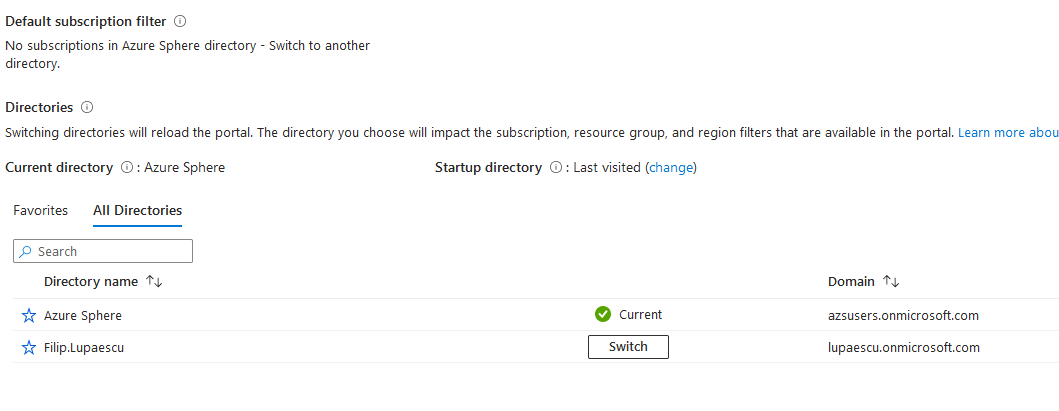1059x411 pixels.
Task: Toggle favorite star for Filip.Lupaescu
Action: (28, 348)
